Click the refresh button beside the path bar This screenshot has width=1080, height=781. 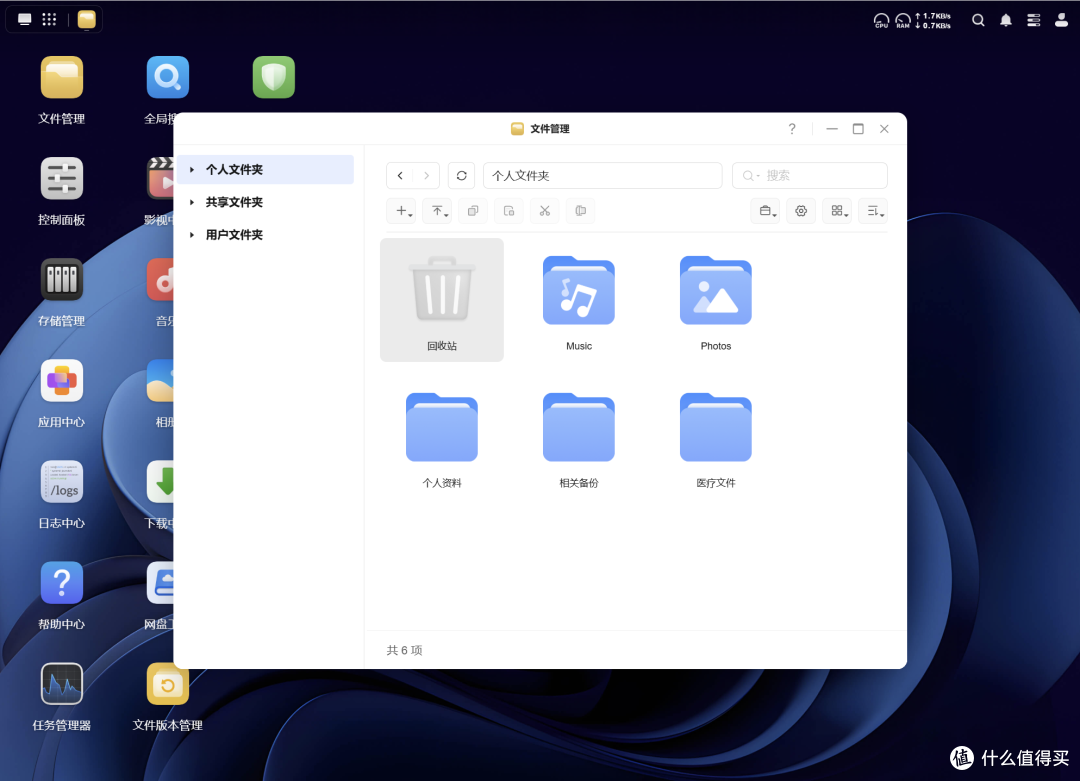click(461, 176)
